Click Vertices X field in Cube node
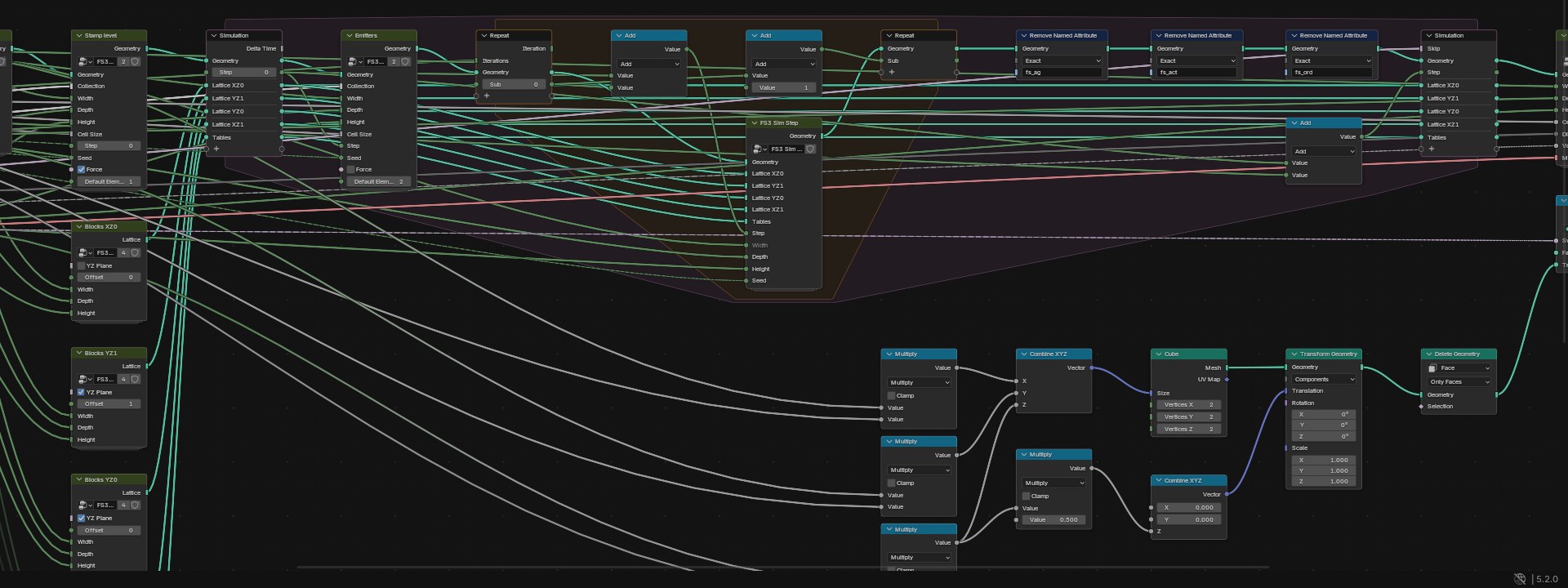The width and height of the screenshot is (1568, 588). click(x=1189, y=405)
